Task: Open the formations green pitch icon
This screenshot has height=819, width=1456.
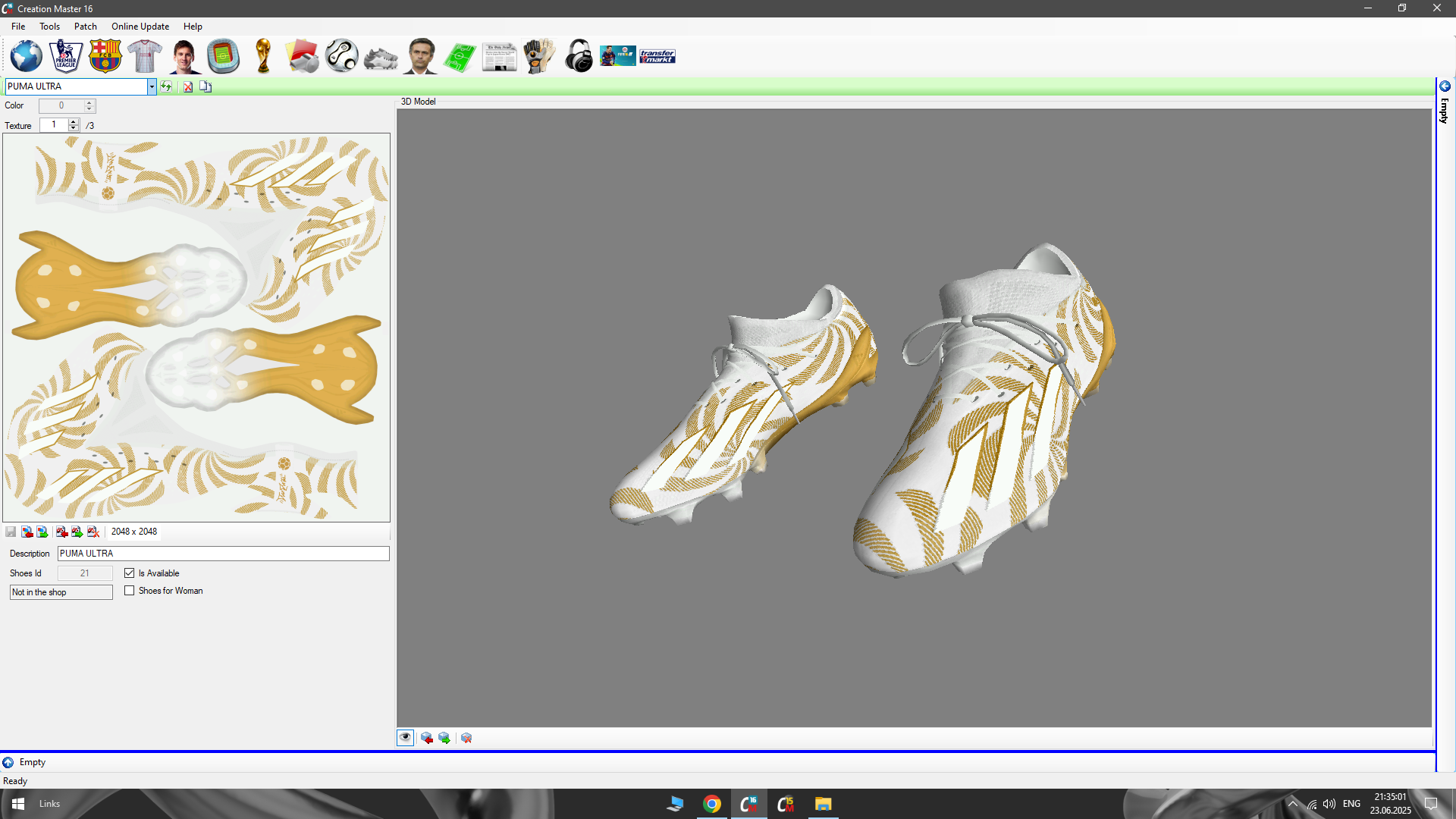Action: click(x=460, y=57)
